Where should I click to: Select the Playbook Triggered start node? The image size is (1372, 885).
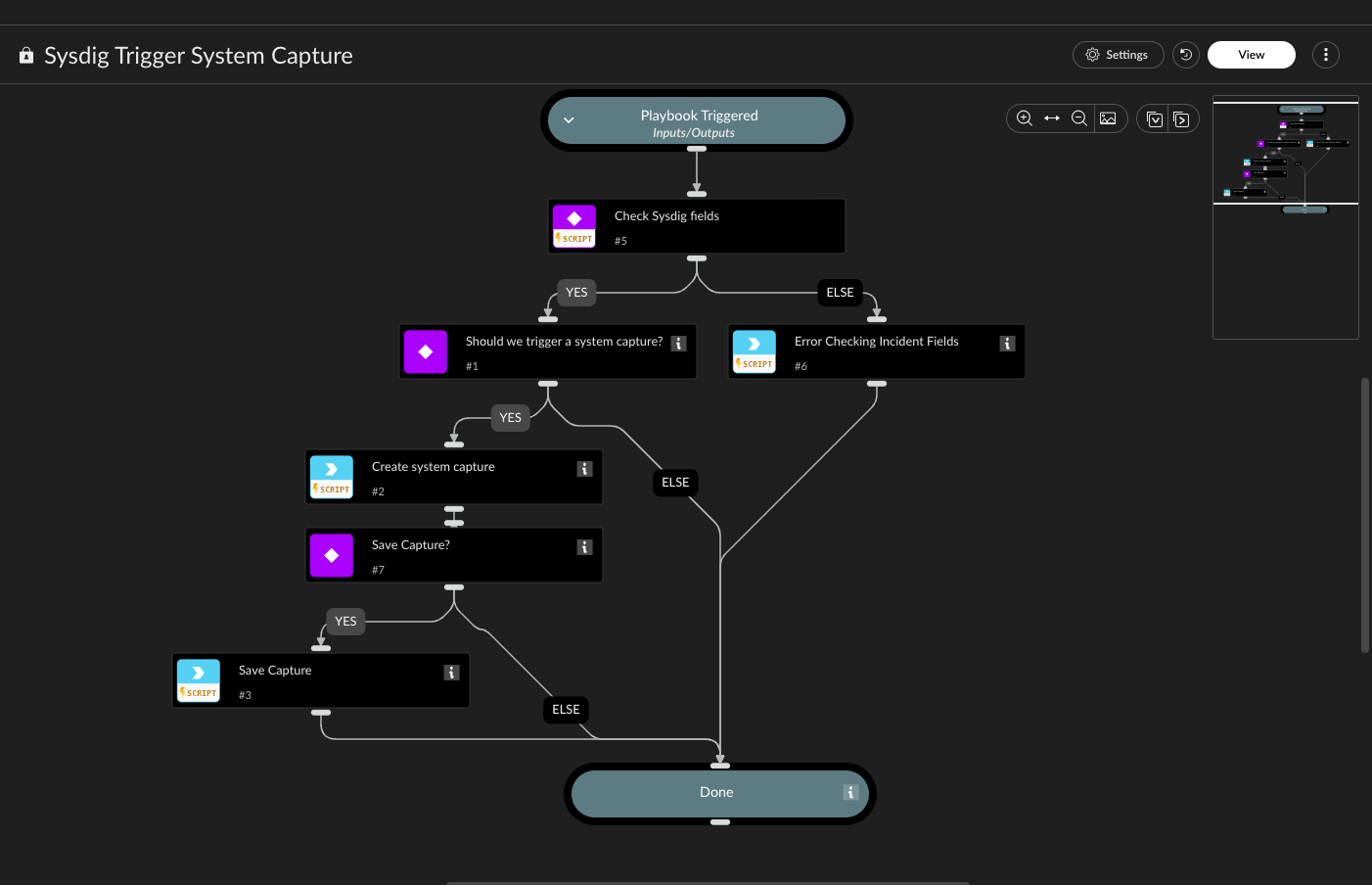point(697,120)
